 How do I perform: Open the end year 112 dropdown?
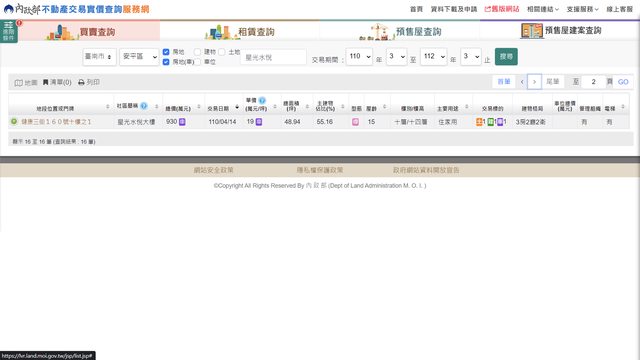(433, 56)
